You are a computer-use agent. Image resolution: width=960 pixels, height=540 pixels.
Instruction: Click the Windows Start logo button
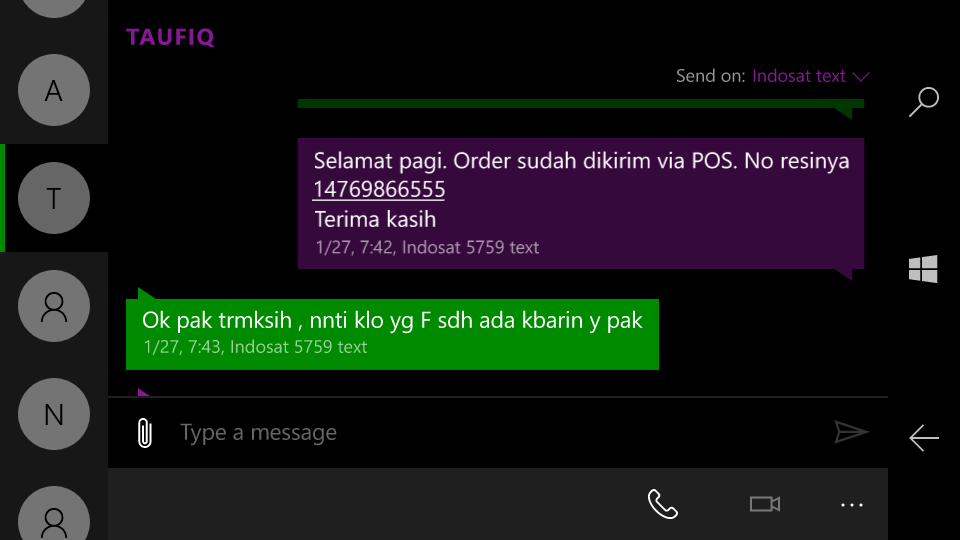tap(923, 269)
